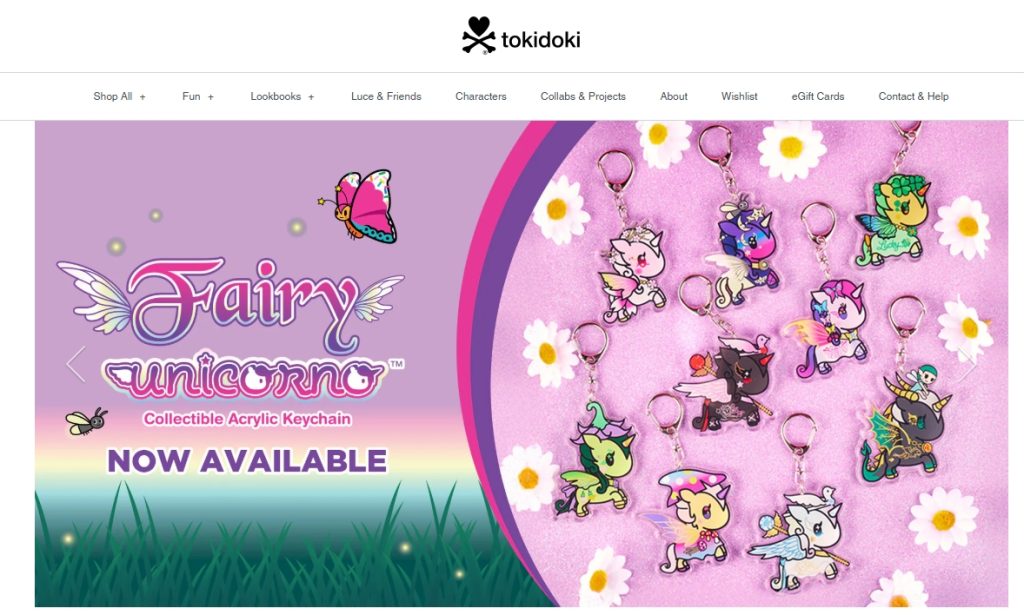Expand the Lookbooks plus sign

pyautogui.click(x=311, y=97)
